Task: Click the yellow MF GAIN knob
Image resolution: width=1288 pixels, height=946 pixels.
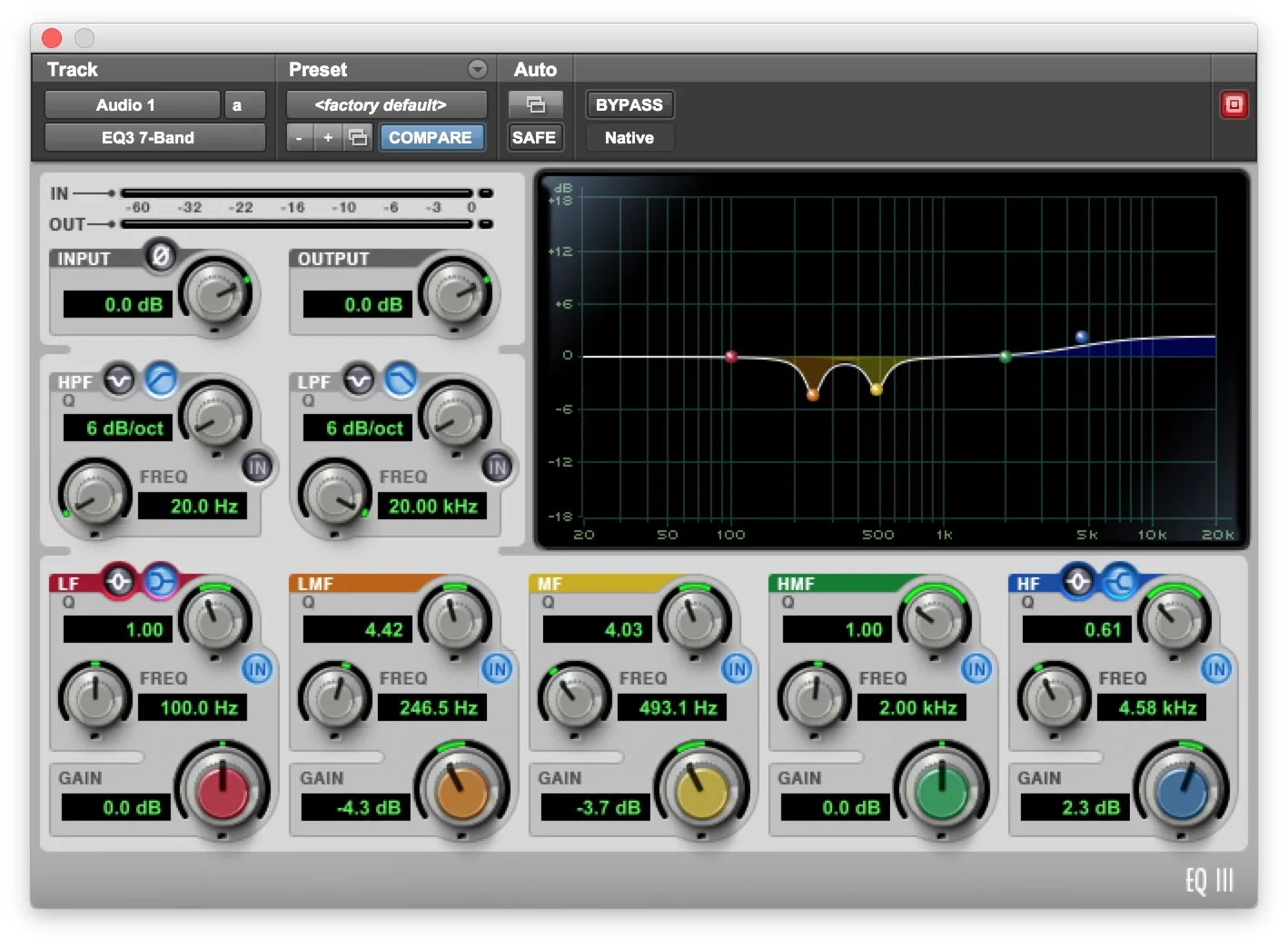Action: 702,790
